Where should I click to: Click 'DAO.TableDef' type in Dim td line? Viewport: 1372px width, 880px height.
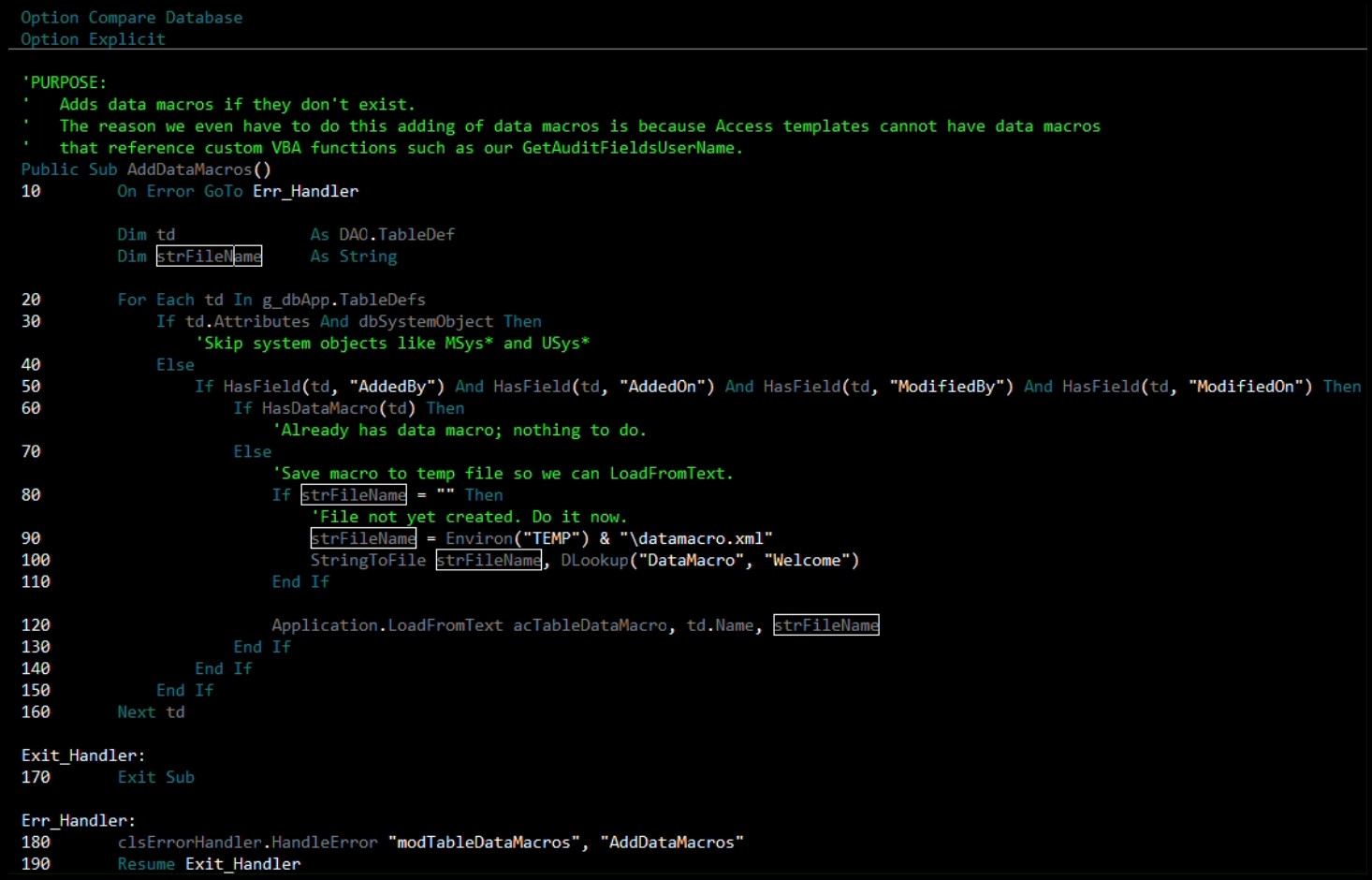pyautogui.click(x=397, y=234)
